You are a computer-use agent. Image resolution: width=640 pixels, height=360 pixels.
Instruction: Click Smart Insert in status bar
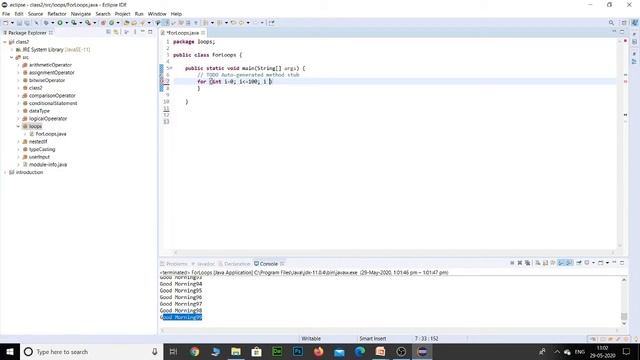point(373,338)
